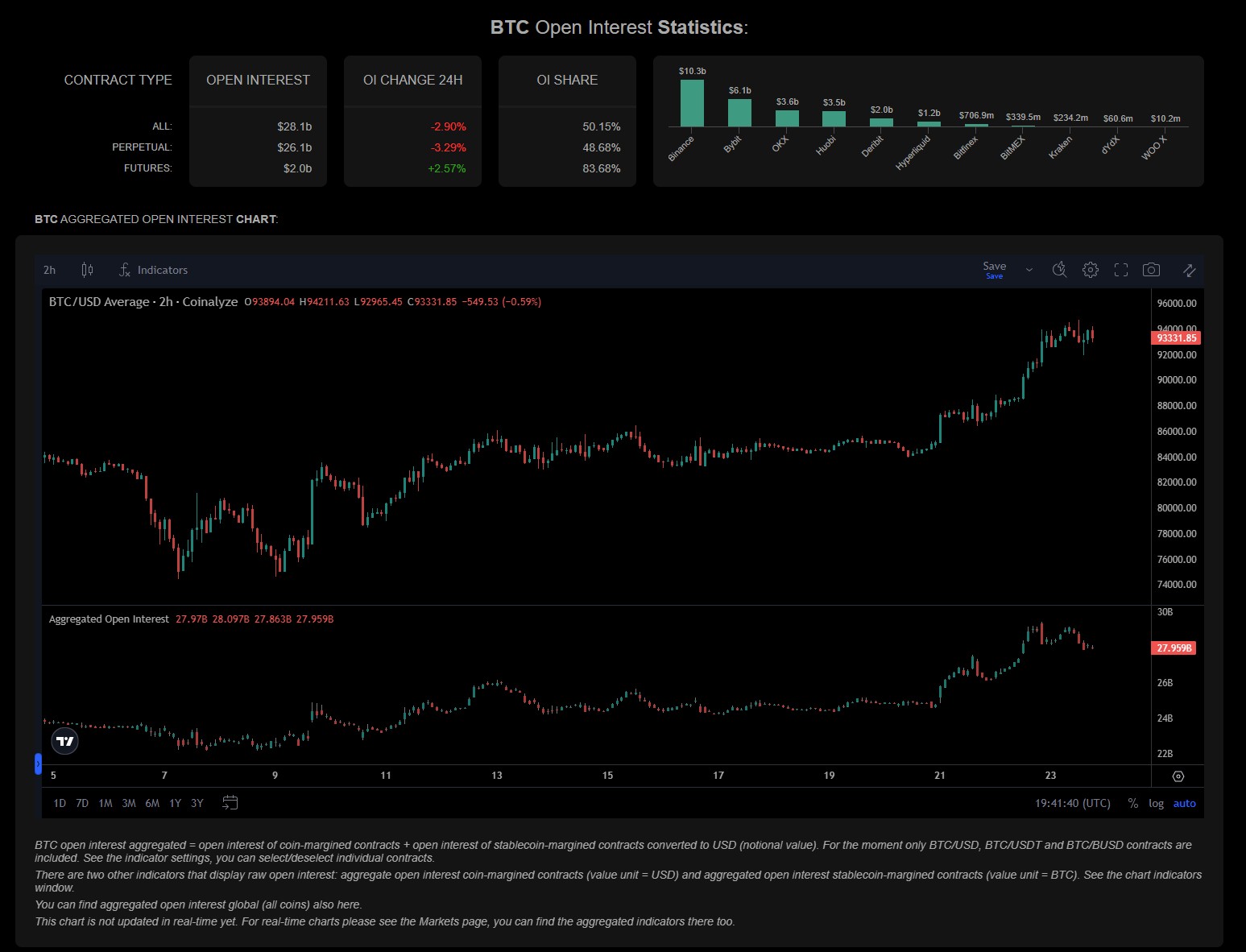This screenshot has width=1246, height=952.
Task: Select the 1M date range
Action: coord(105,803)
